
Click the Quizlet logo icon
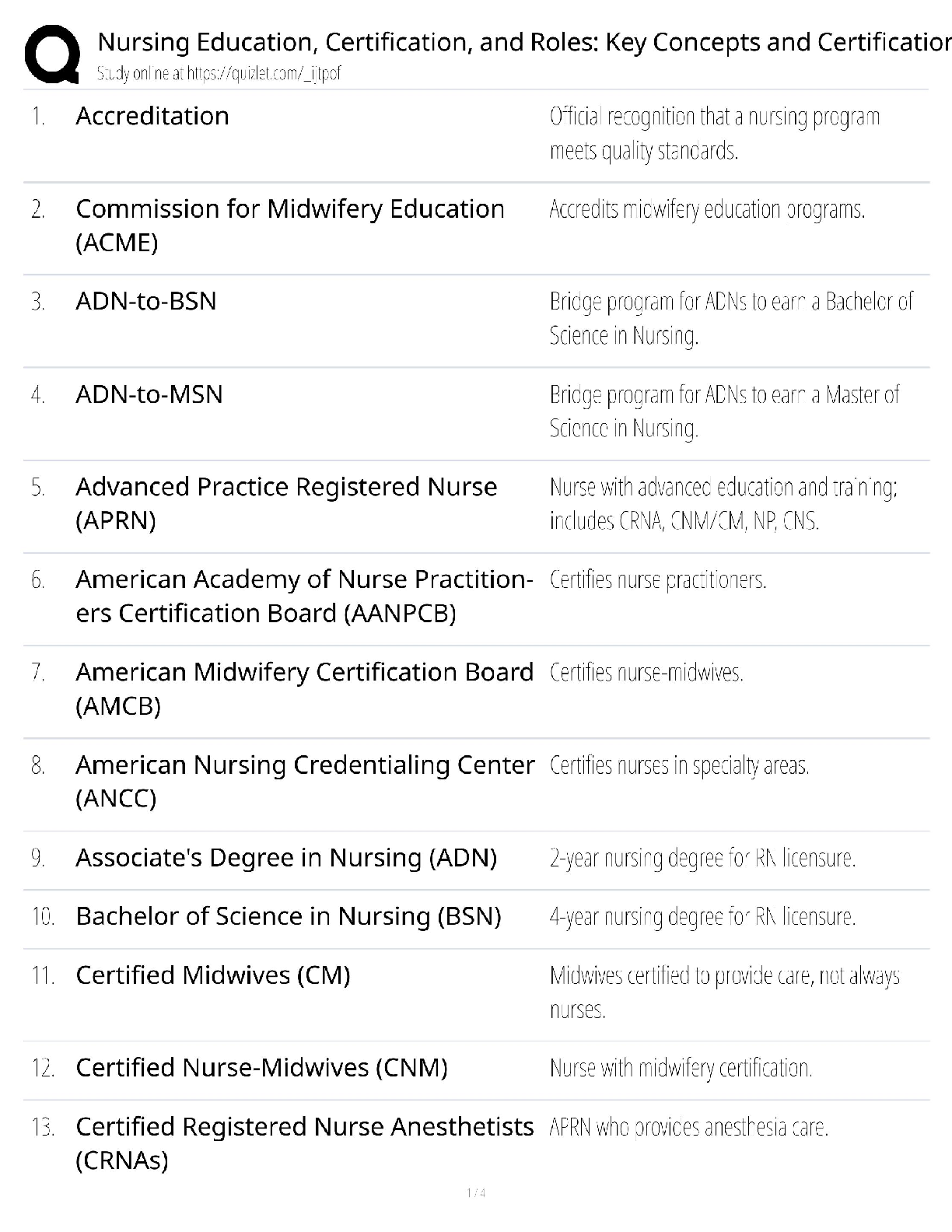(52, 54)
